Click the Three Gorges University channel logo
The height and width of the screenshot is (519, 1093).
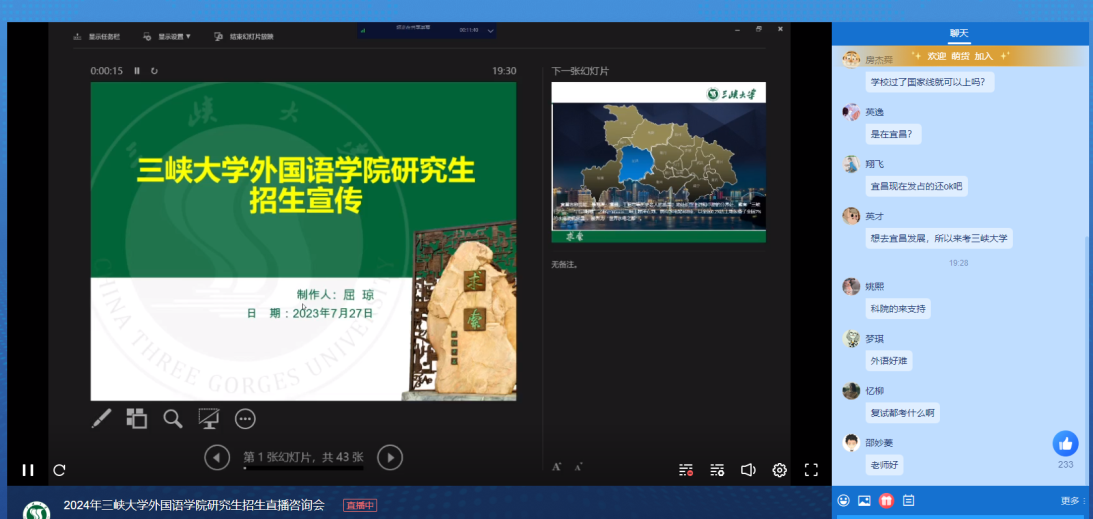pyautogui.click(x=36, y=511)
